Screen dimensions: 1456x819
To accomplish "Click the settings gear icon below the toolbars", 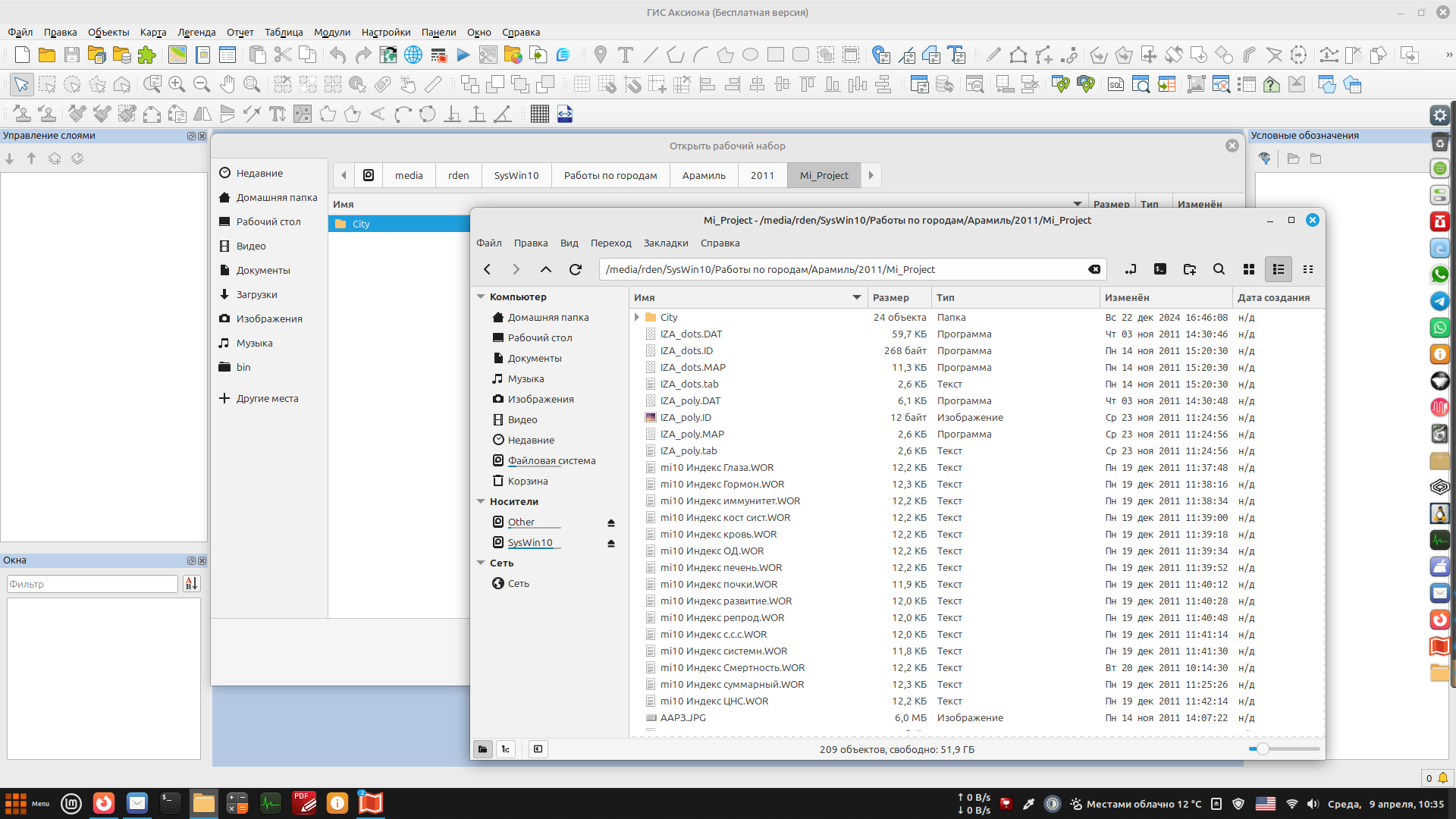I will click(x=1439, y=115).
